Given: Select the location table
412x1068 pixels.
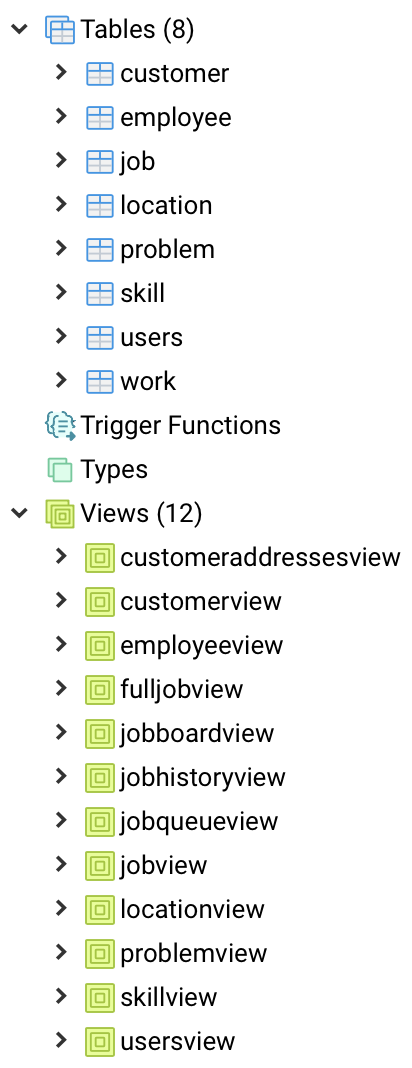Looking at the screenshot, I should coord(166,205).
